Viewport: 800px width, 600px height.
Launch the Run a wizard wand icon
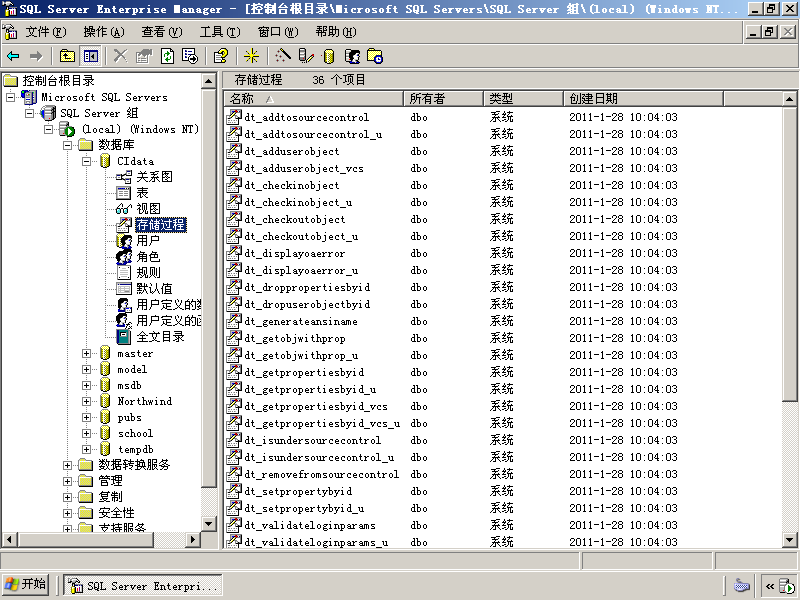point(283,56)
